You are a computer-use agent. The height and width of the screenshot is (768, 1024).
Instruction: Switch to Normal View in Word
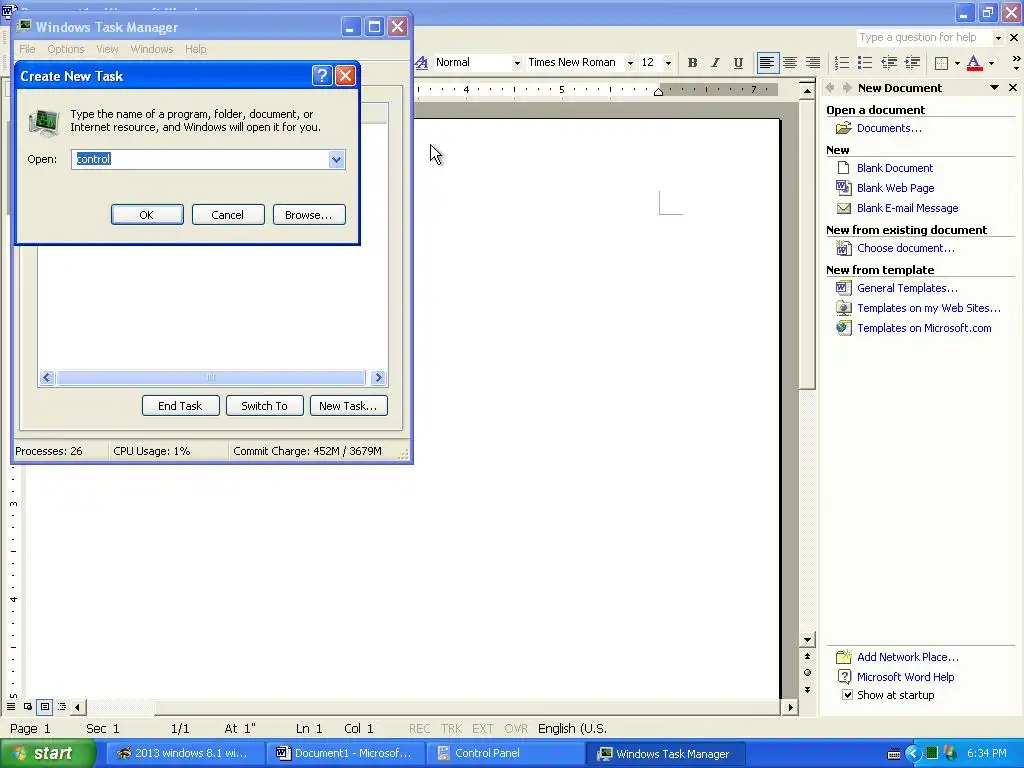pos(11,707)
